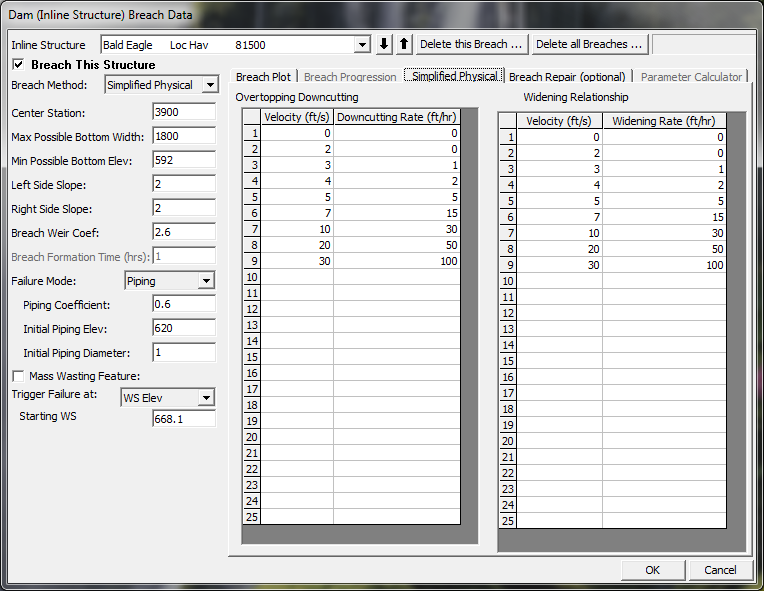Select the Parameter Calculator tab
This screenshot has height=591, width=764.
tap(691, 77)
